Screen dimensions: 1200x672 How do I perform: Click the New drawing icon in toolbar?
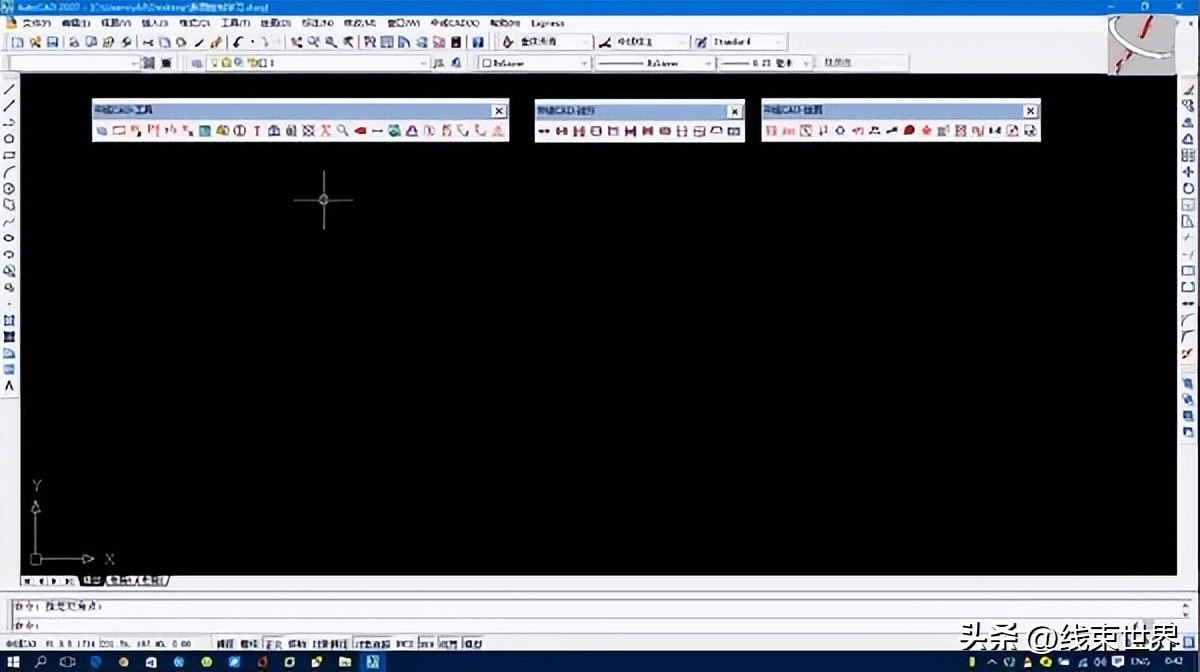pos(17,42)
